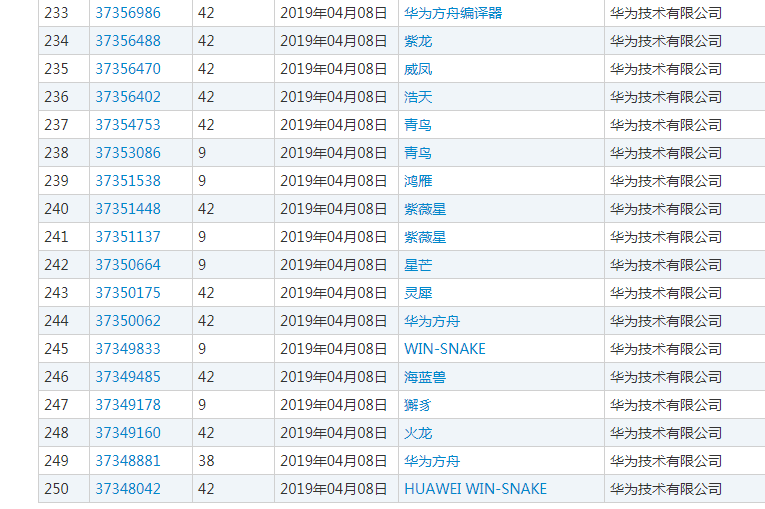This screenshot has height=509, width=765.
Task: Open application number 37351137
Action: (127, 237)
